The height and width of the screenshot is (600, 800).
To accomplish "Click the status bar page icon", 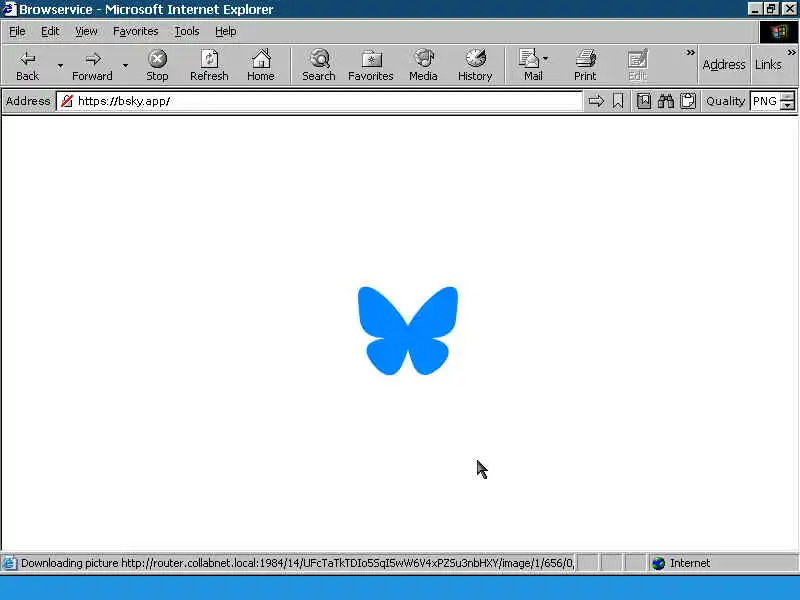I will (9, 563).
